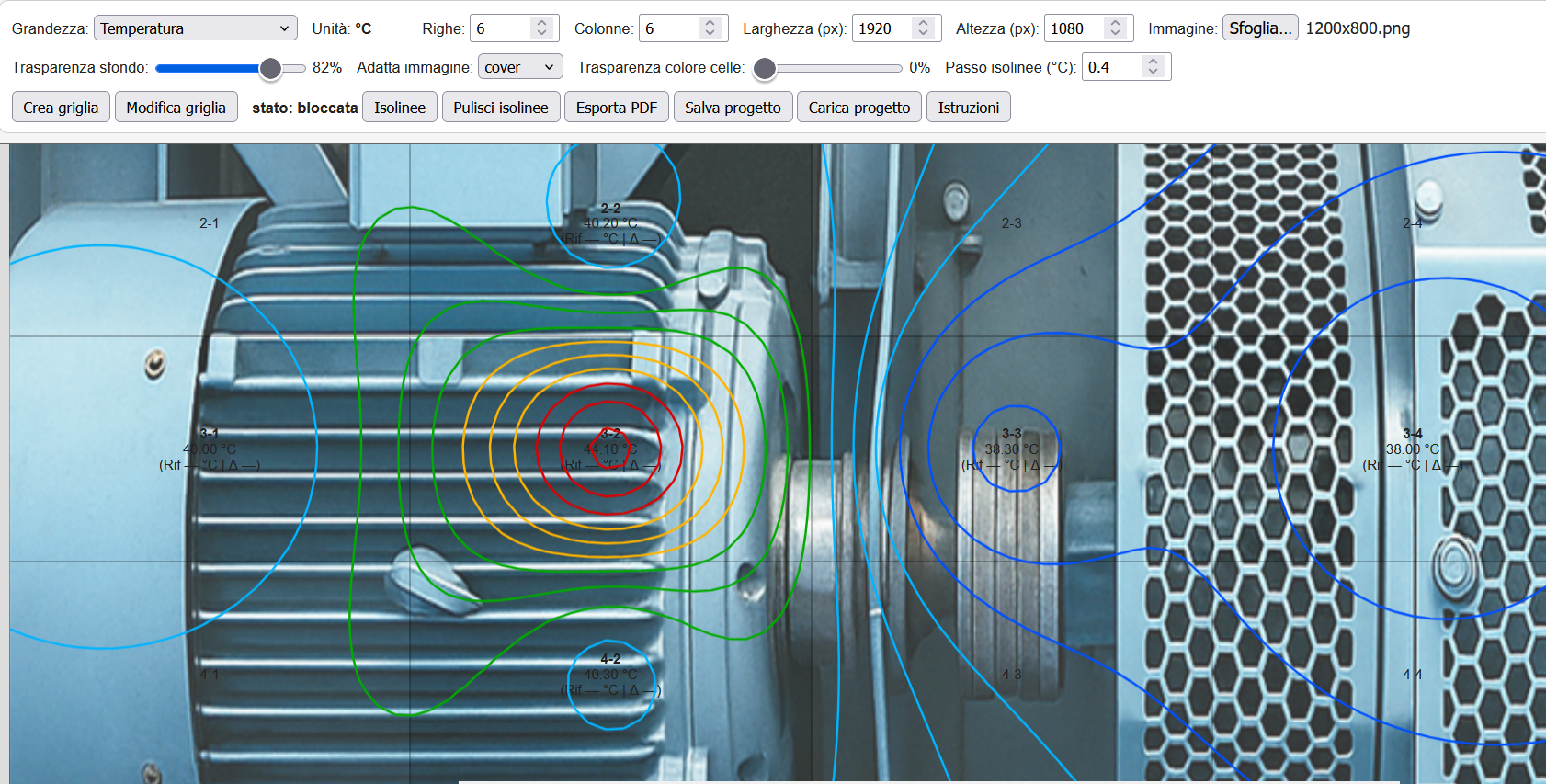Increase Altezza (px) with up arrow
Screen dimensions: 1546x784
[1116, 23]
